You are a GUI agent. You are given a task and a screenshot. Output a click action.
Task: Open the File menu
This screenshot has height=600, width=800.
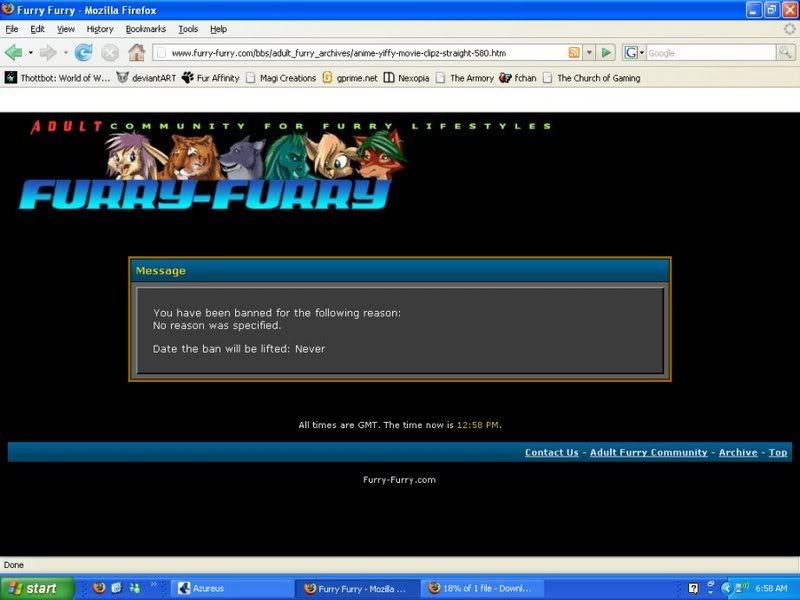click(x=12, y=29)
